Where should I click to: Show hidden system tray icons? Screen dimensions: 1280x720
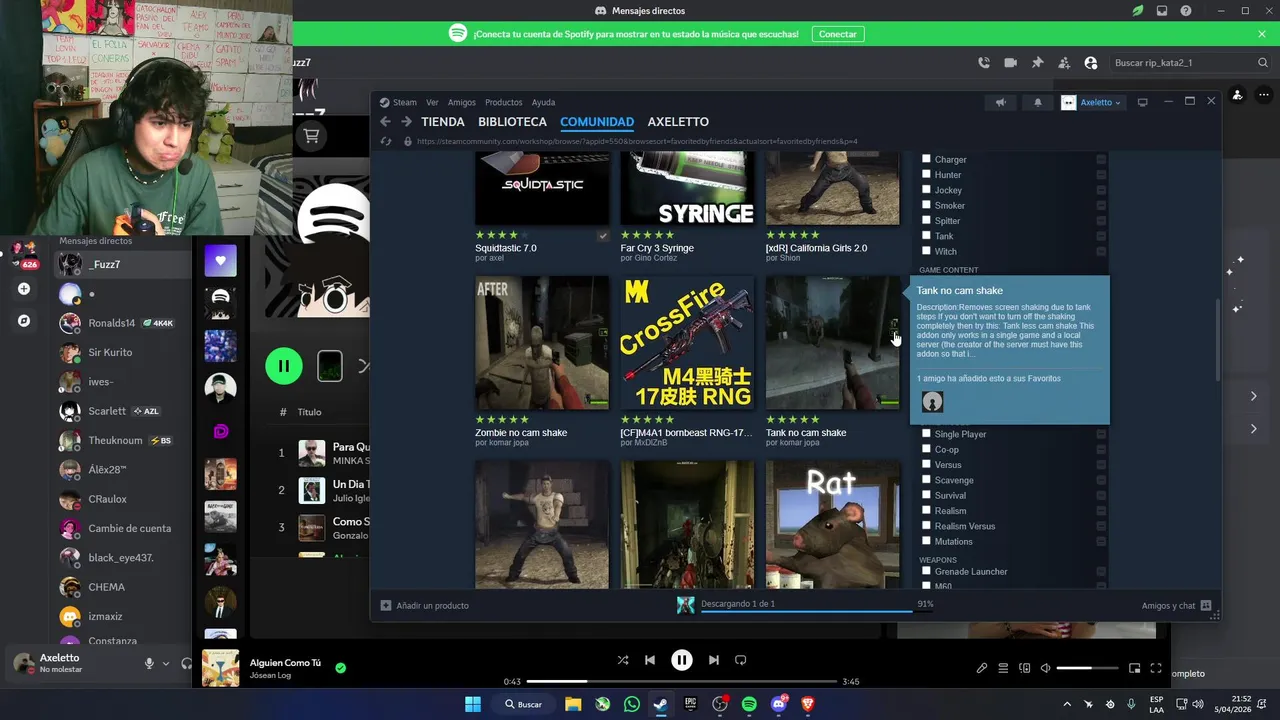point(1066,704)
